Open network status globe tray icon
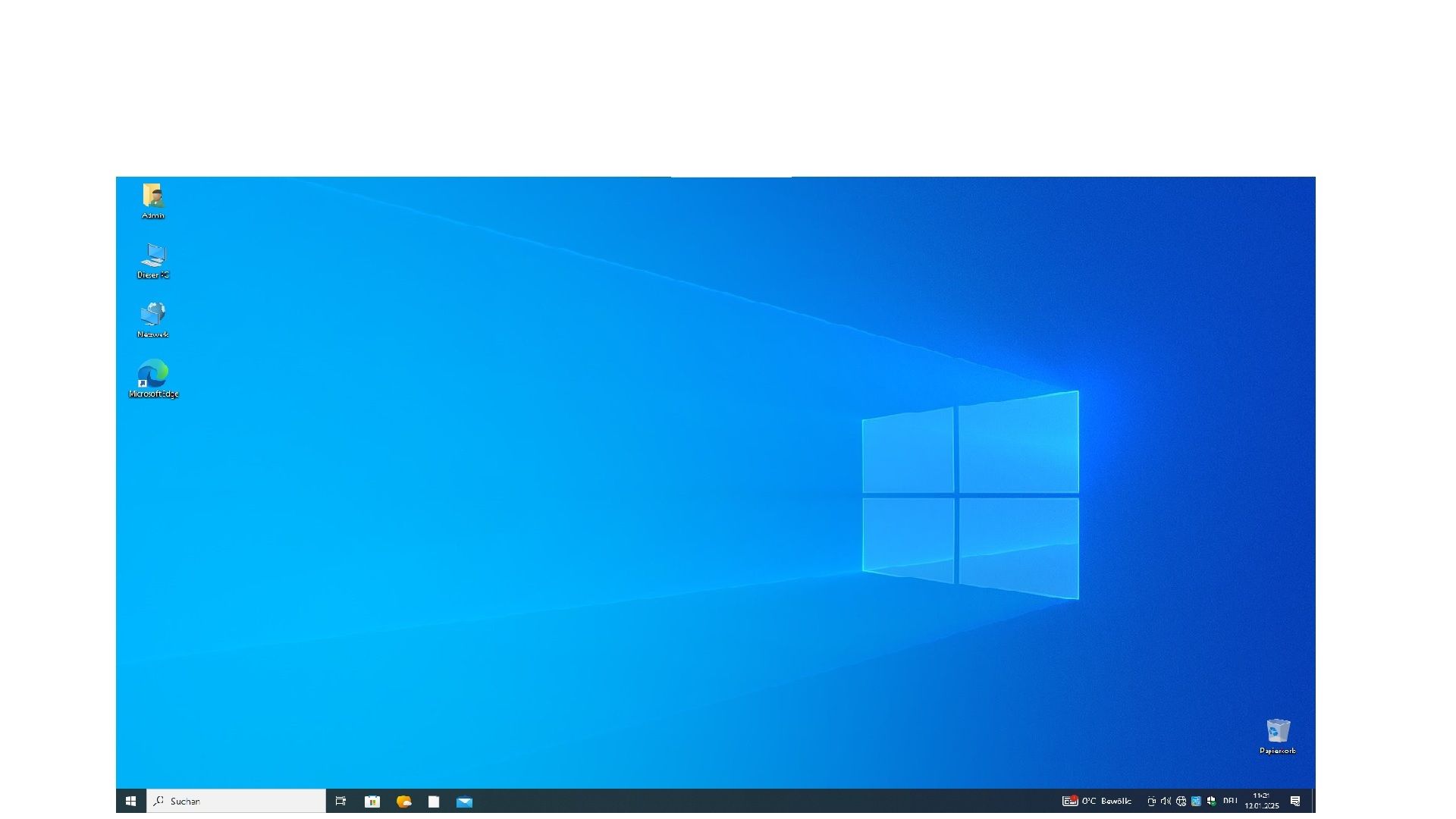 point(1181,801)
